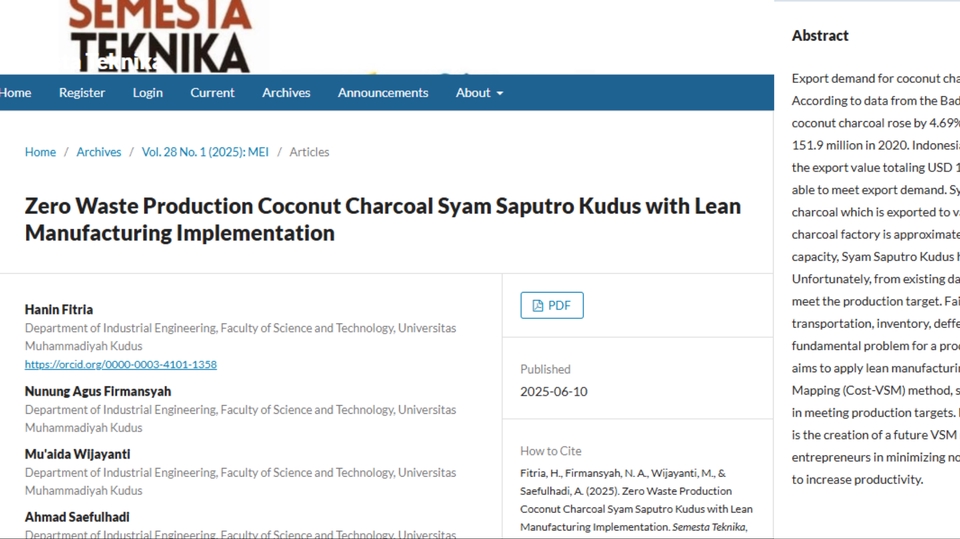Click the Semesta Teknika journal logo
This screenshot has width=960, height=539.
tap(160, 36)
